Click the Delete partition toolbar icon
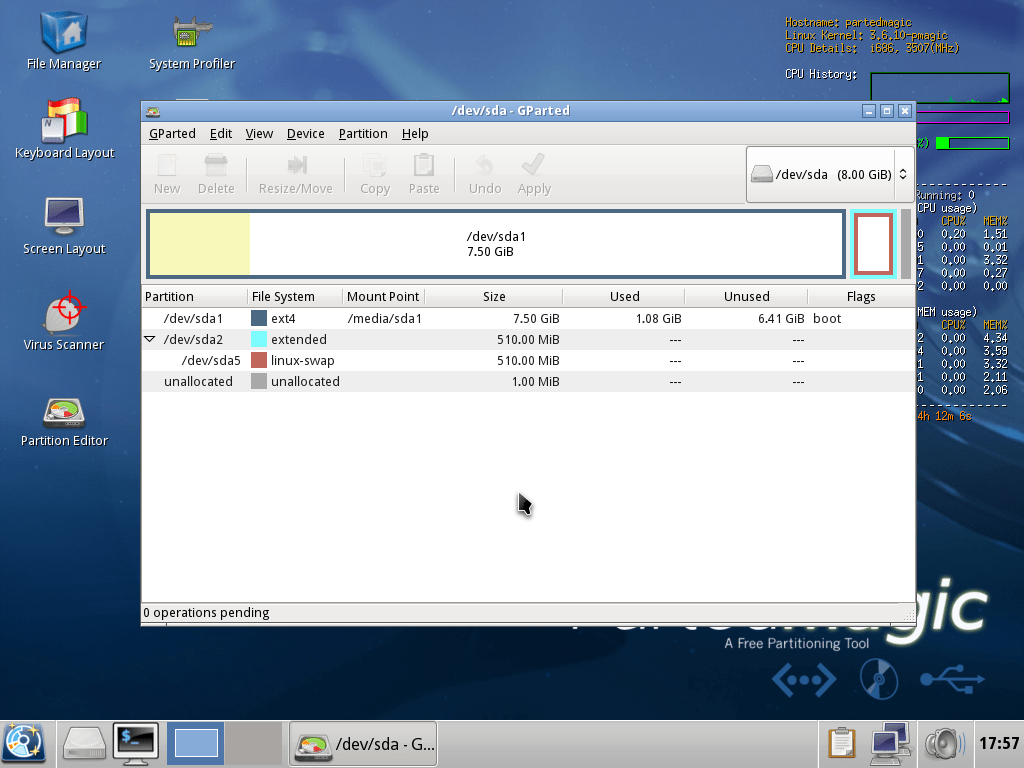Image resolution: width=1024 pixels, height=768 pixels. pyautogui.click(x=216, y=173)
